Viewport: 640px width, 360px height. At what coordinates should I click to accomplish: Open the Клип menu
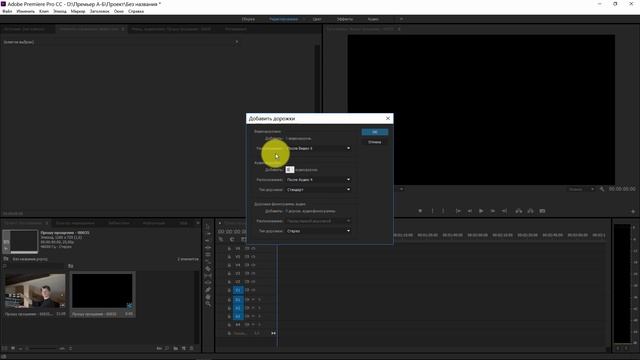44,11
